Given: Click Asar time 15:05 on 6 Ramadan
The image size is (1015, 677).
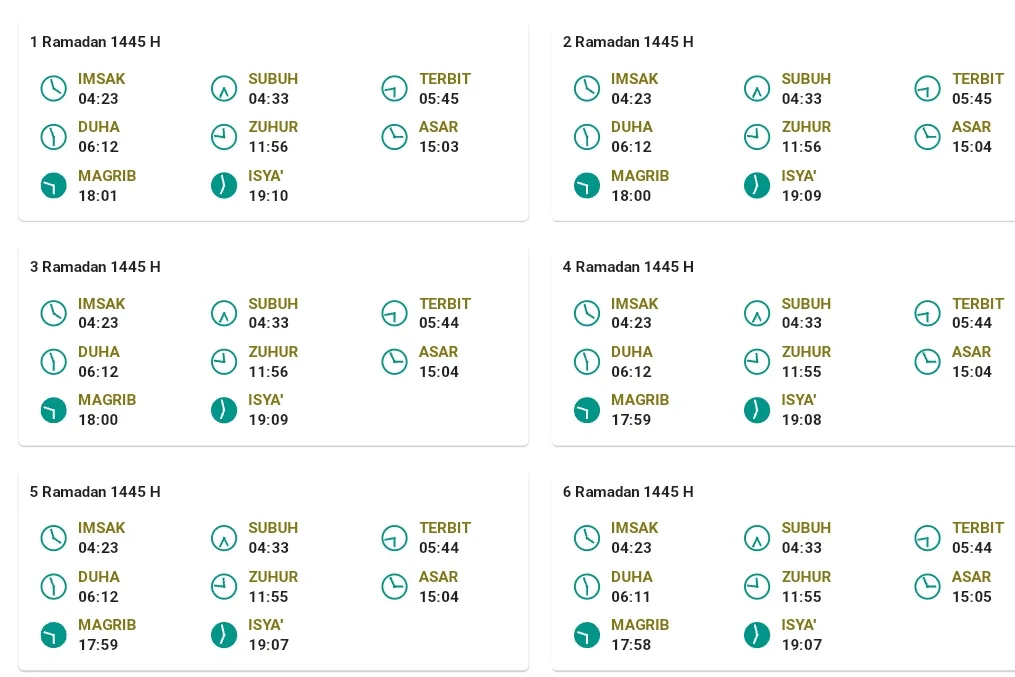Looking at the screenshot, I should click(x=972, y=597).
